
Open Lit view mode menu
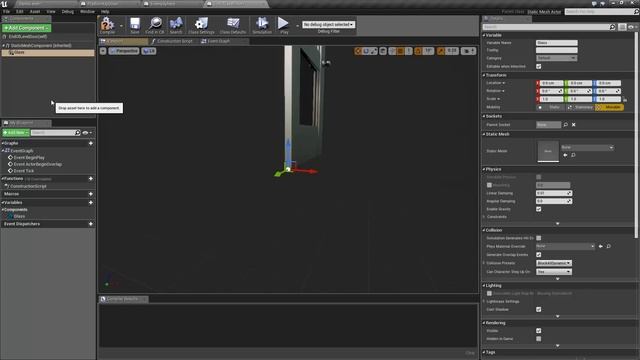point(149,51)
